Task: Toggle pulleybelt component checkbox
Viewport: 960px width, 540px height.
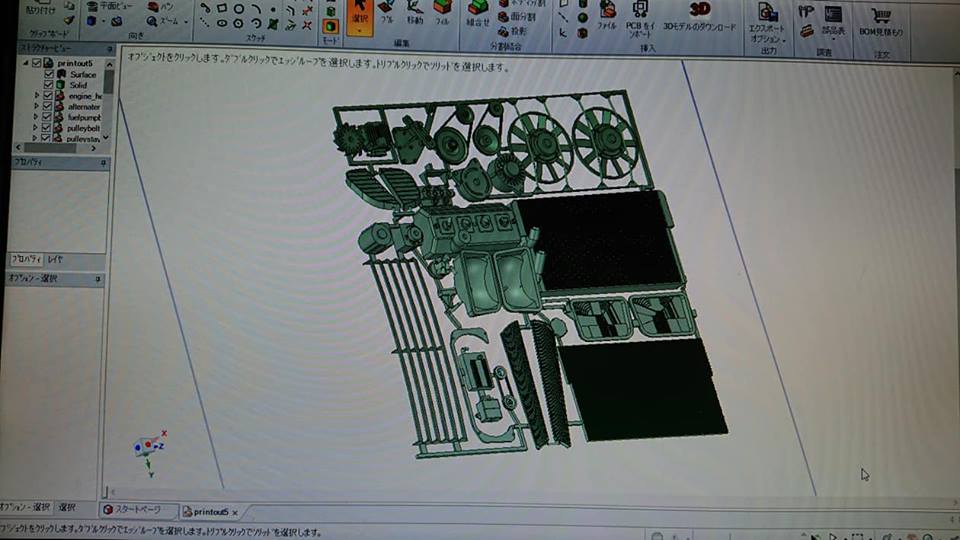Action: click(46, 128)
